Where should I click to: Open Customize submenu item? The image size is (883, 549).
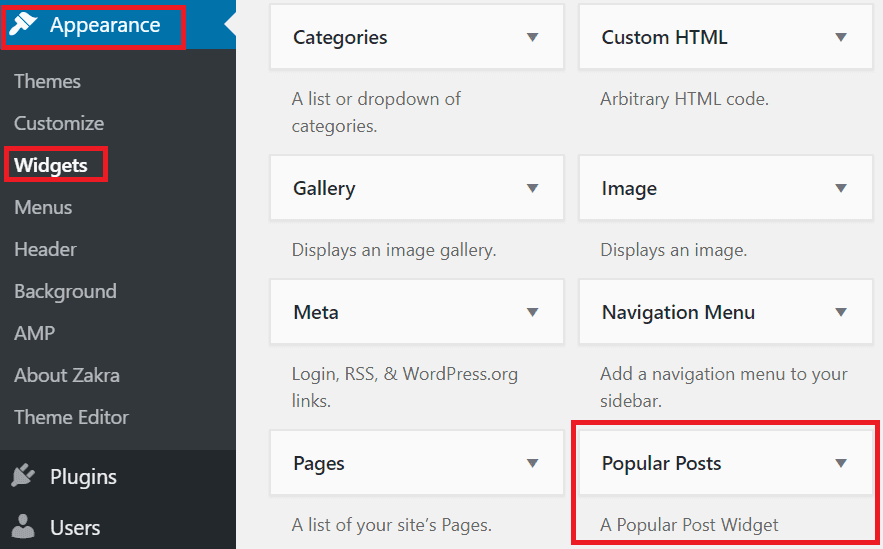[59, 123]
